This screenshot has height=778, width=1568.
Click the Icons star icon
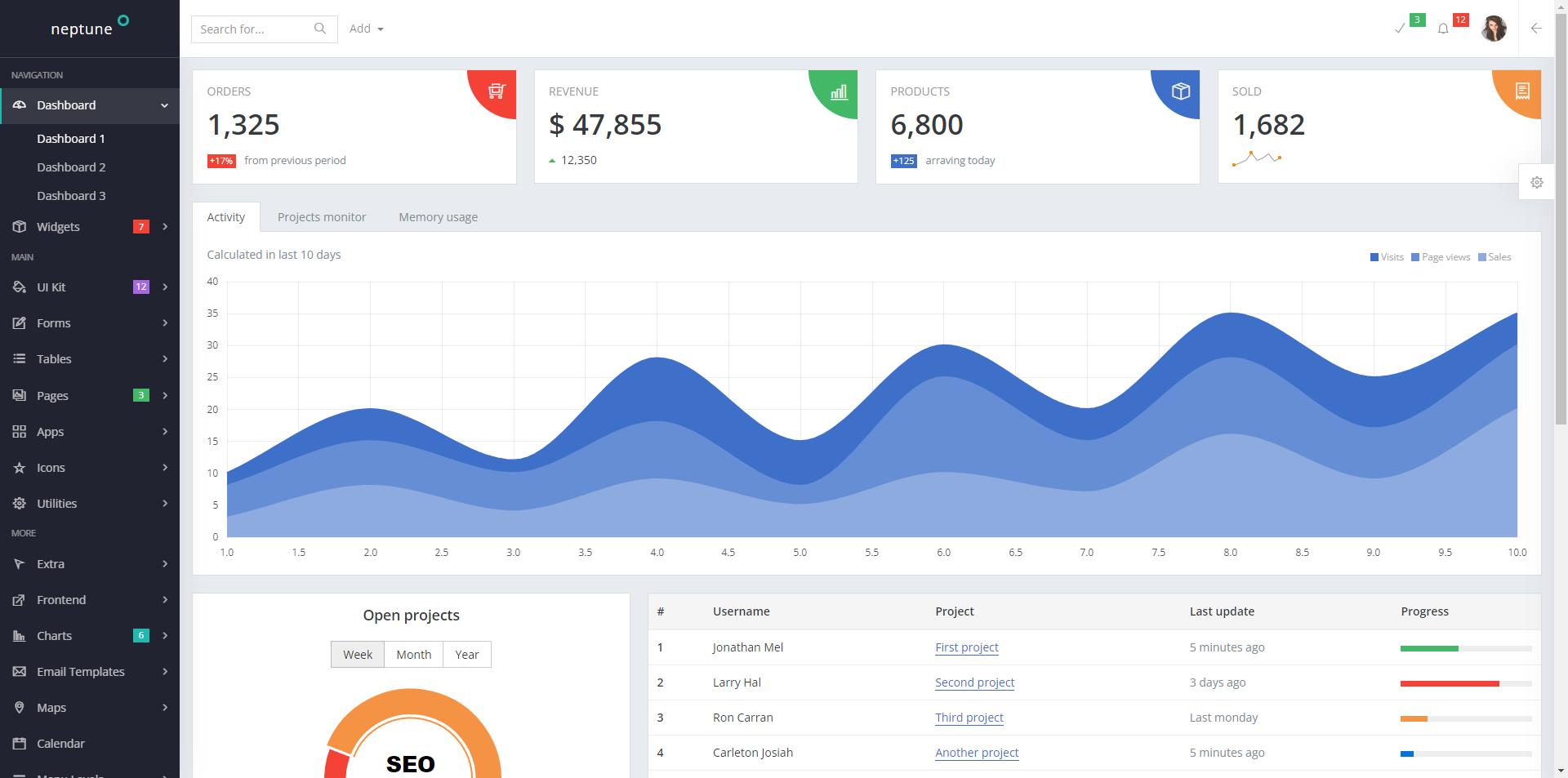pyautogui.click(x=20, y=467)
